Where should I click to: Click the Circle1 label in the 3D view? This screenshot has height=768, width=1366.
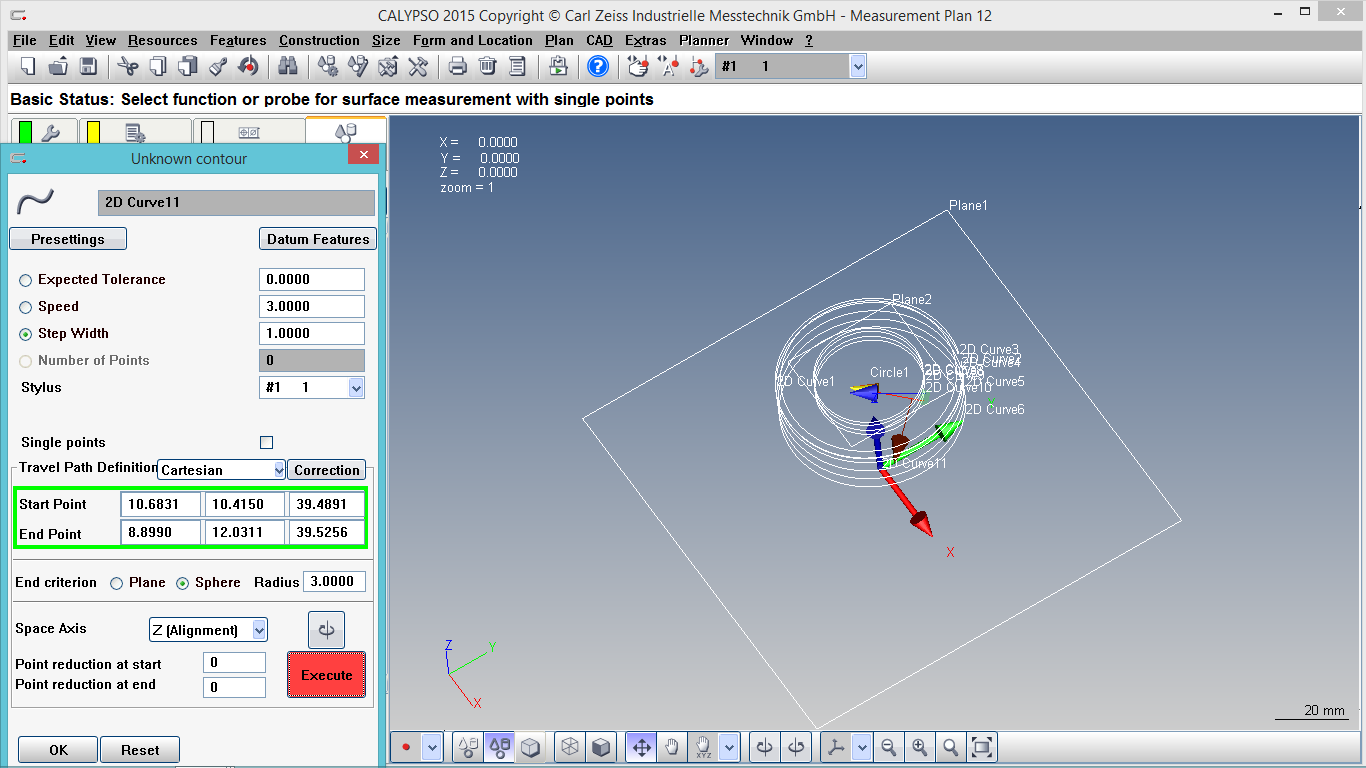click(890, 373)
